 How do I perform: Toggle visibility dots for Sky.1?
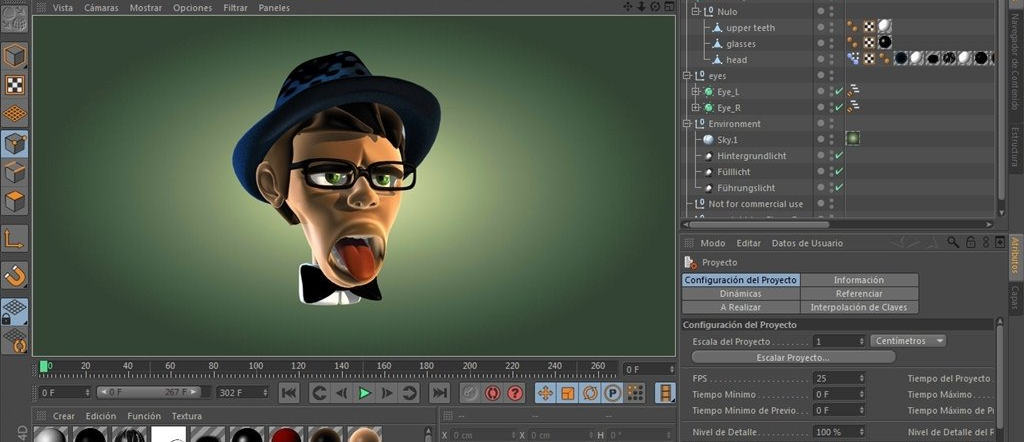click(x=826, y=140)
